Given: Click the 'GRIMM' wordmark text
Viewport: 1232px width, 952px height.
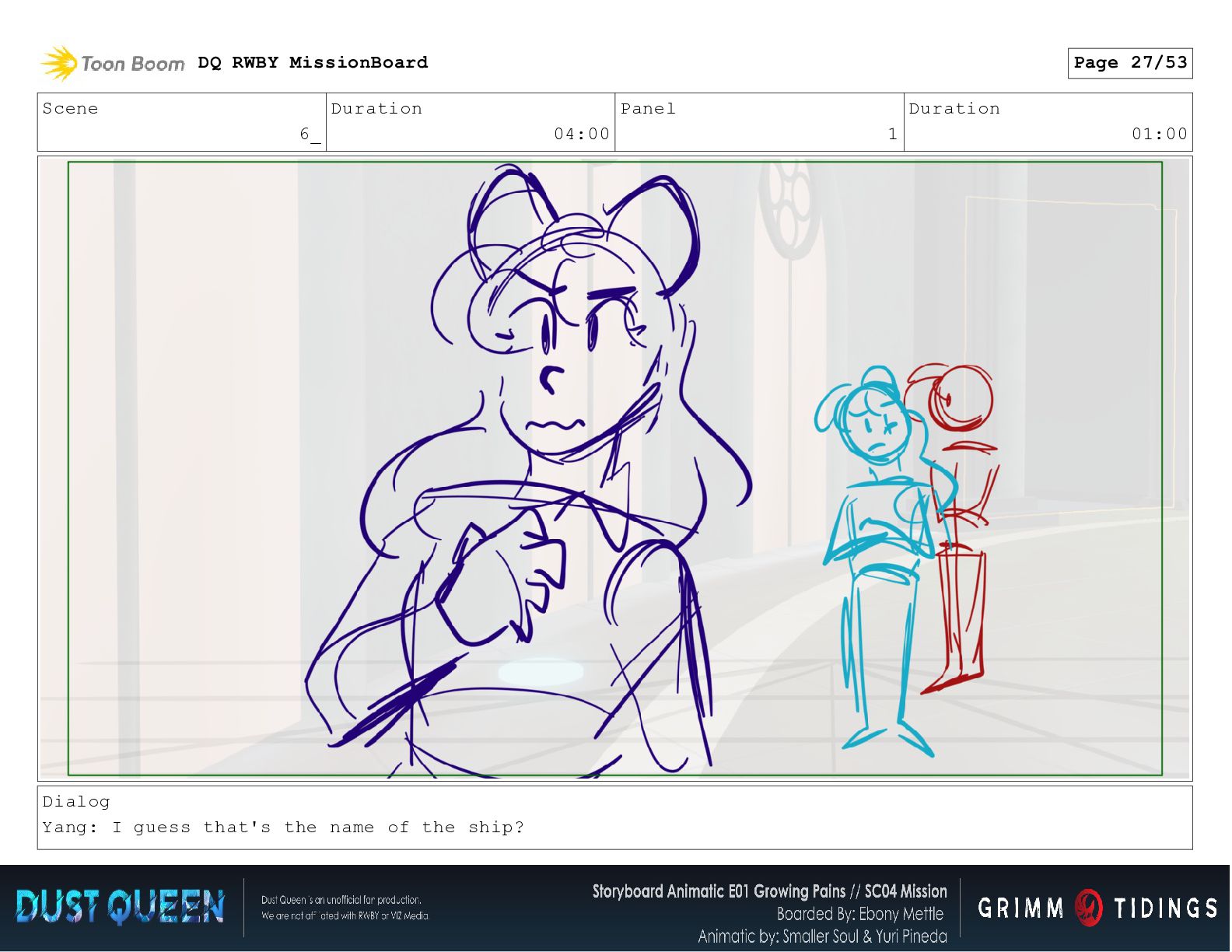Looking at the screenshot, I should (1021, 908).
